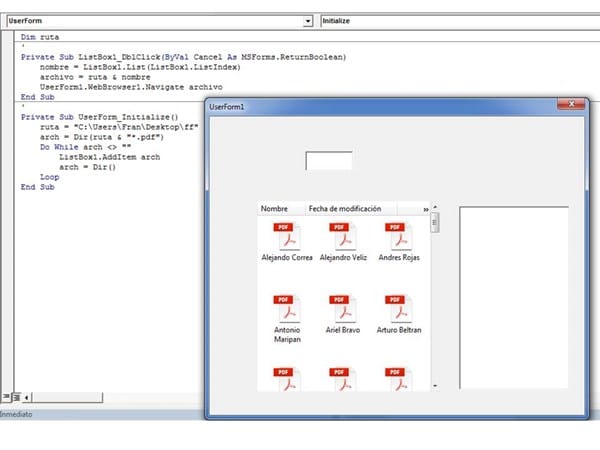
Task: Select the Arturo Beltran PDF file icon
Action: tap(399, 308)
